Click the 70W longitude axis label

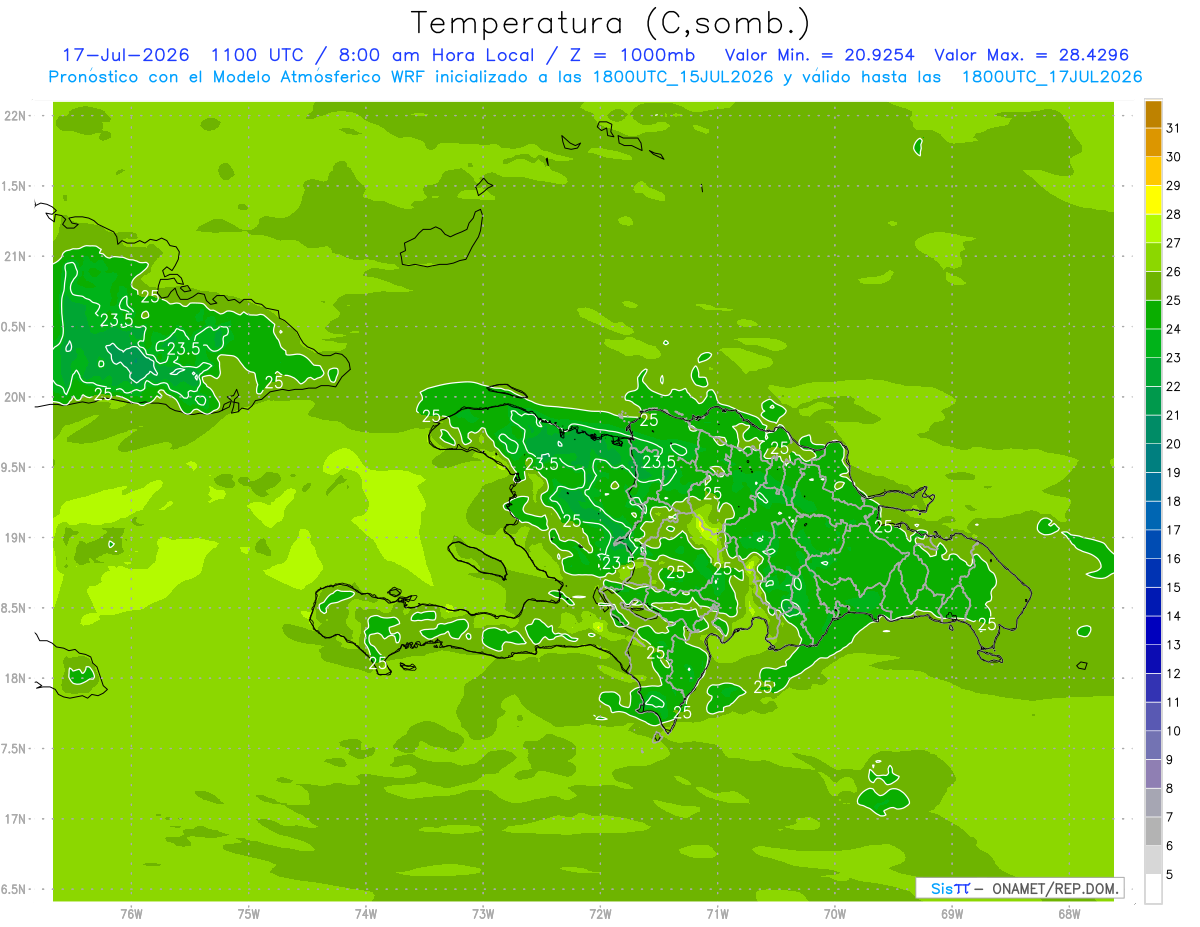(x=834, y=914)
